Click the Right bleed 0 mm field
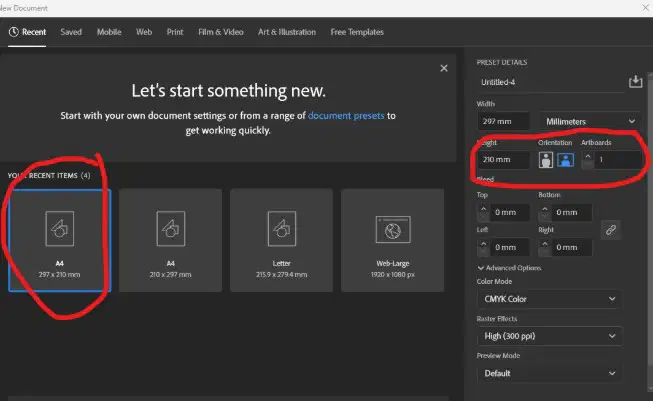Image resolution: width=653 pixels, height=401 pixels. (x=571, y=247)
